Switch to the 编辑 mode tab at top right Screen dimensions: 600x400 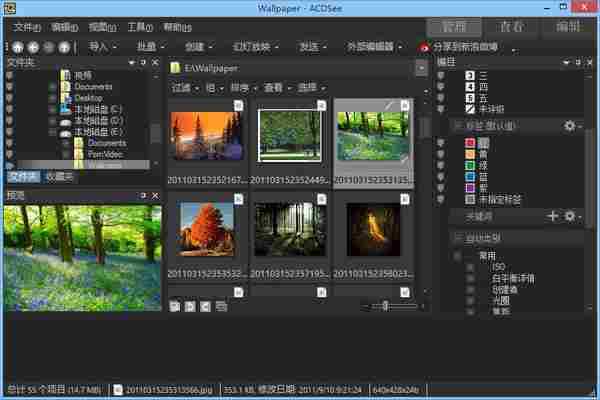(x=569, y=27)
